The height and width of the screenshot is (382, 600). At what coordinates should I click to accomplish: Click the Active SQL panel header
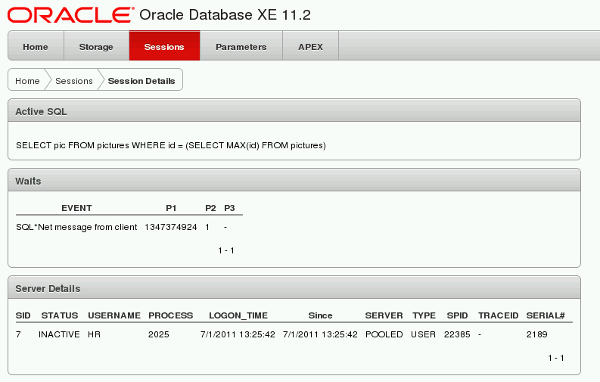point(294,111)
